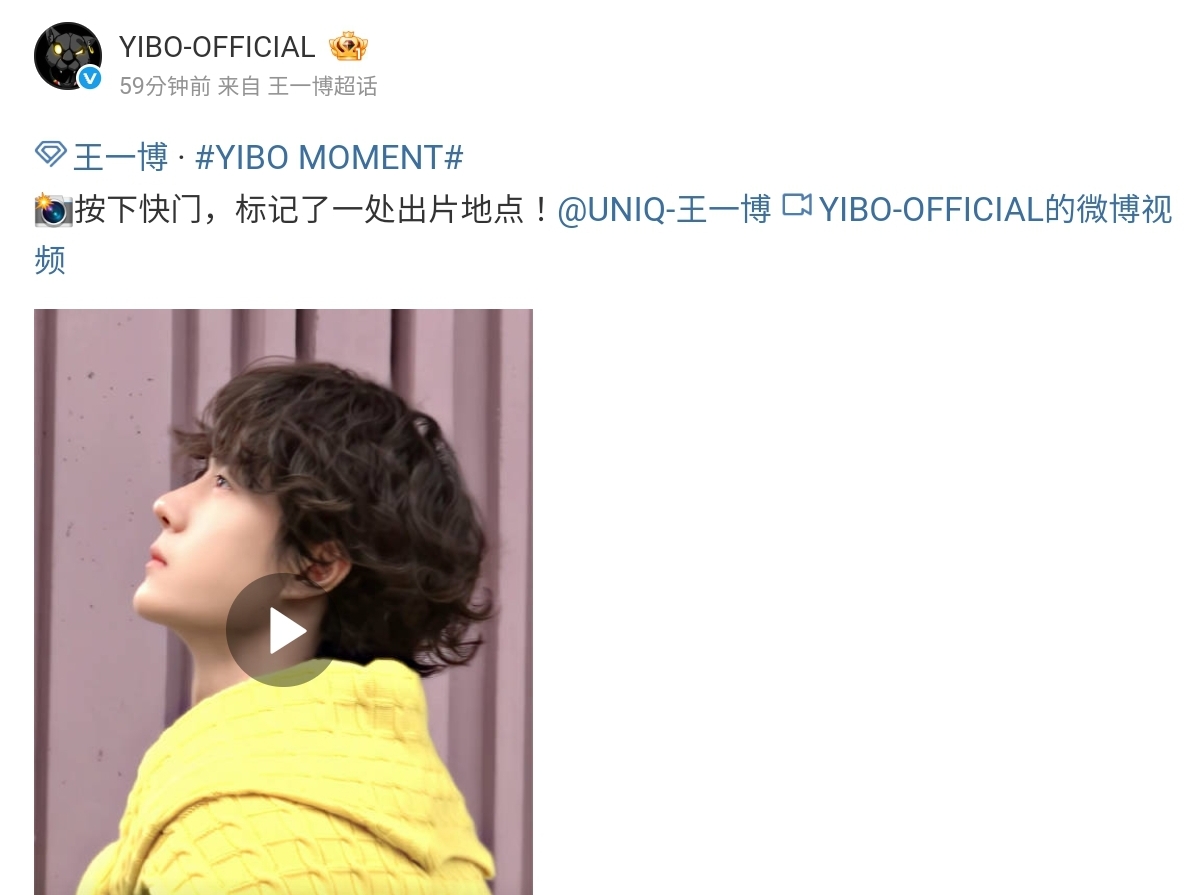This screenshot has width=1199, height=895.
Task: Open the video thumbnail of yellow sweater
Action: (283, 602)
